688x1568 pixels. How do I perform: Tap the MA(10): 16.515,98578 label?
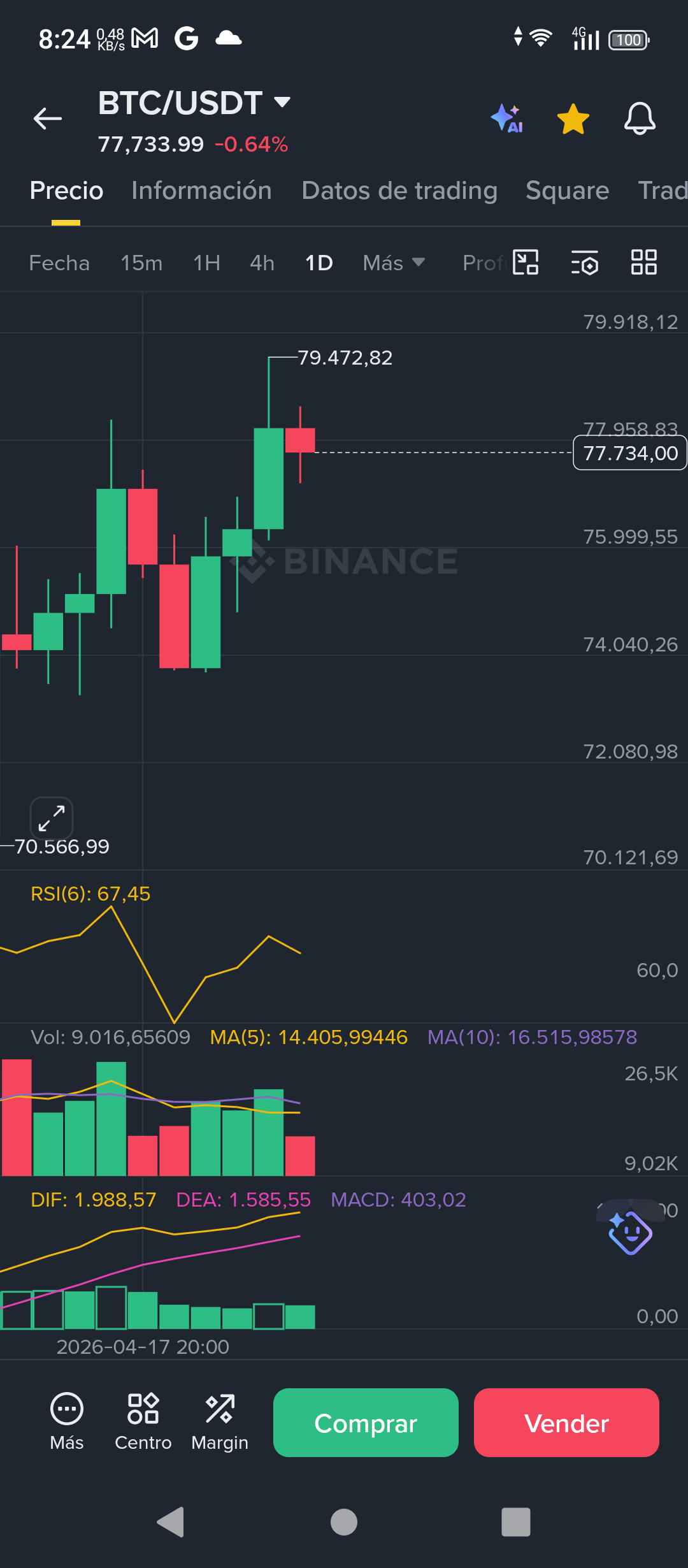(532, 1037)
